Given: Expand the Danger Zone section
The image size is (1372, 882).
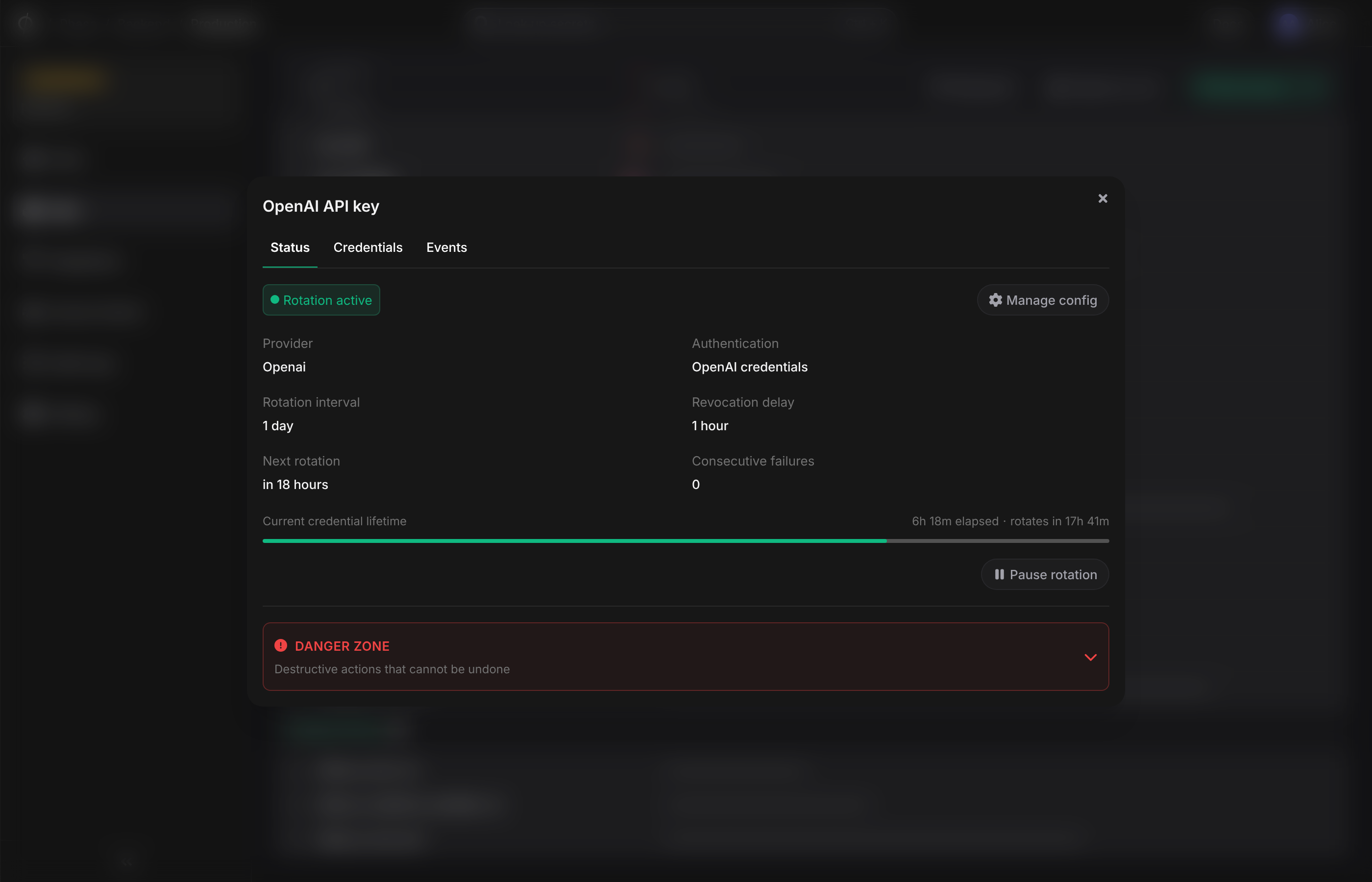Looking at the screenshot, I should (1090, 657).
